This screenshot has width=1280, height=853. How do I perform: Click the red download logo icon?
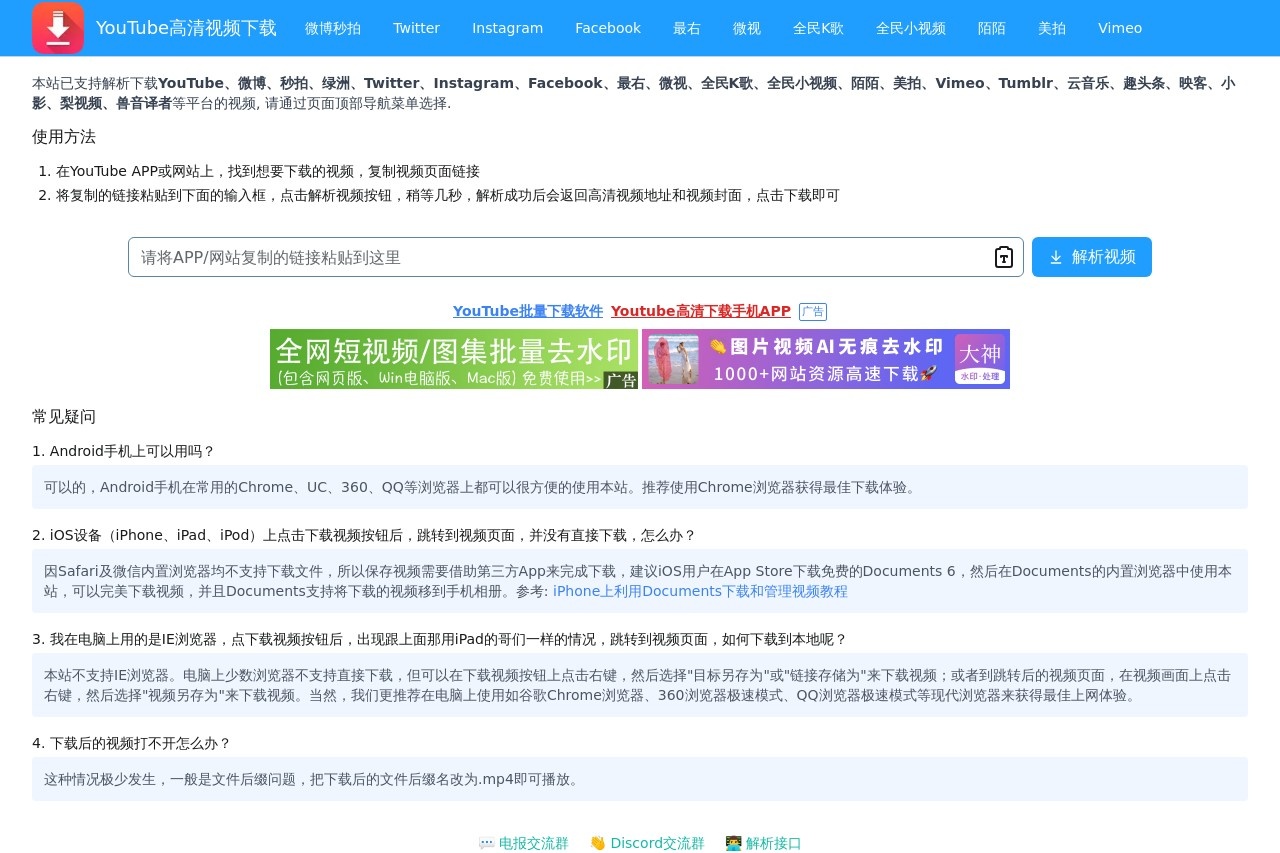57,28
